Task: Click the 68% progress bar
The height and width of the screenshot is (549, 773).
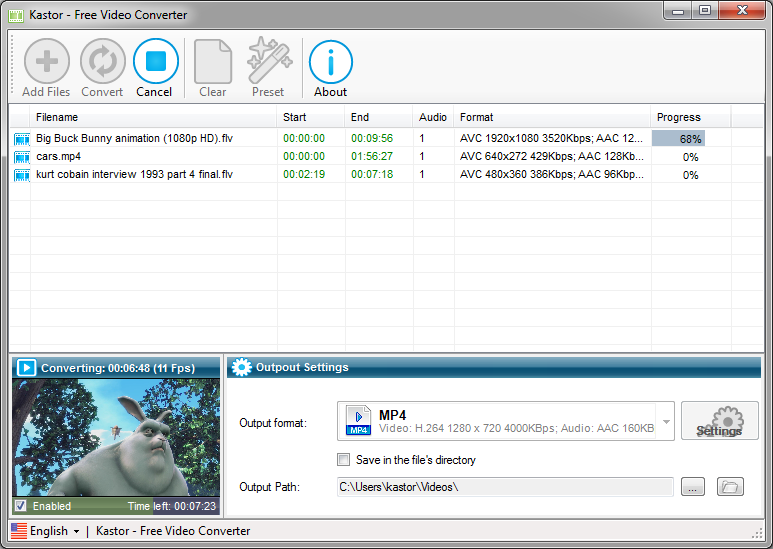Action: click(678, 138)
